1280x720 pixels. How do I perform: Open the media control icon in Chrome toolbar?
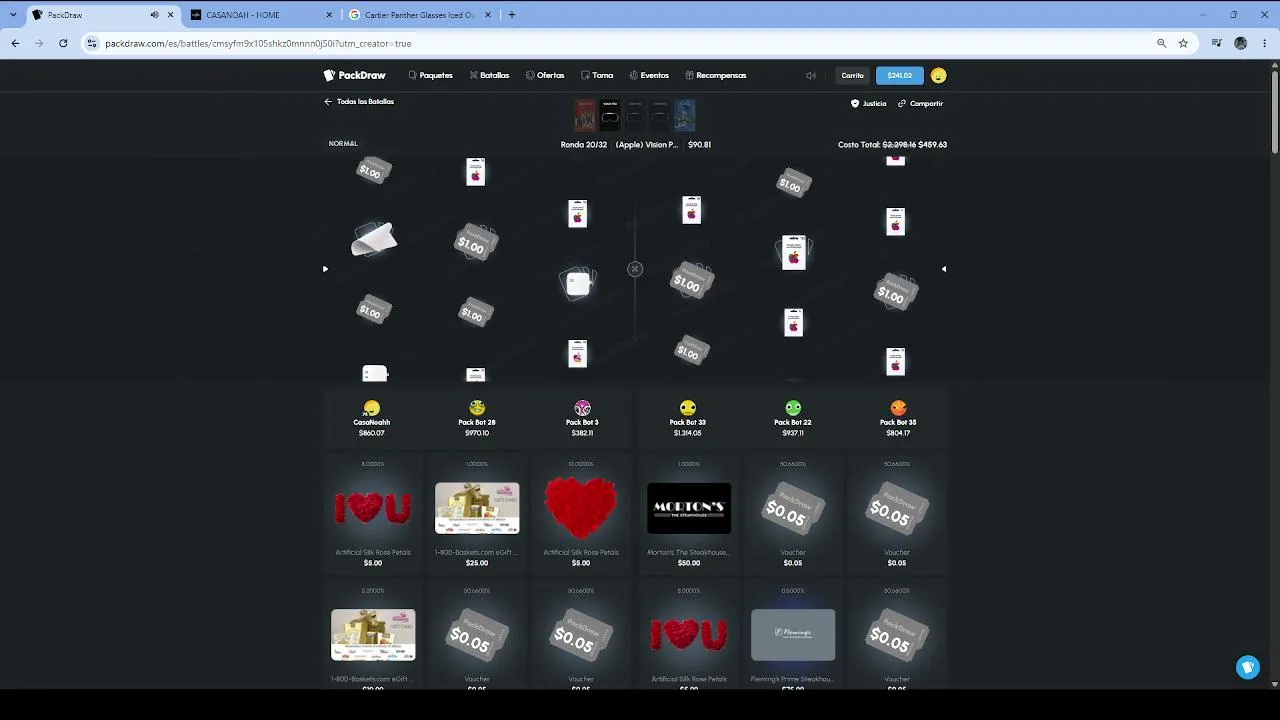click(1216, 43)
